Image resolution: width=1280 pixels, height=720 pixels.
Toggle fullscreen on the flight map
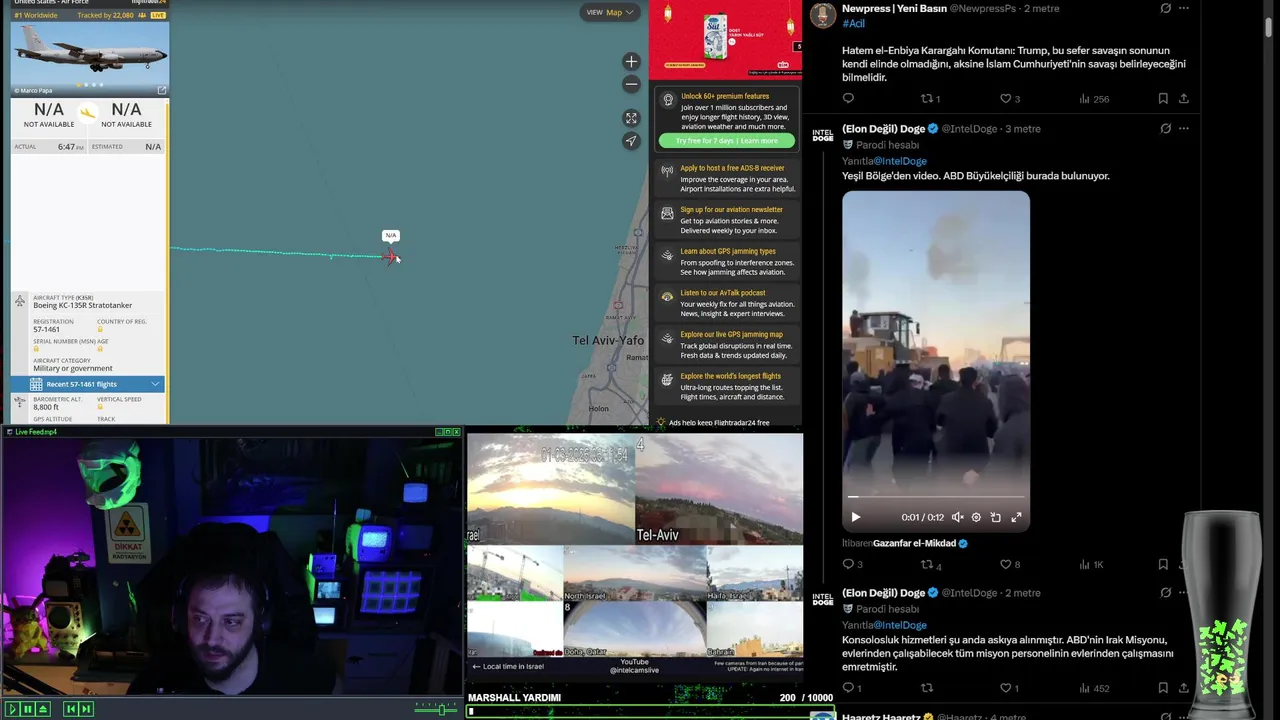pos(631,118)
